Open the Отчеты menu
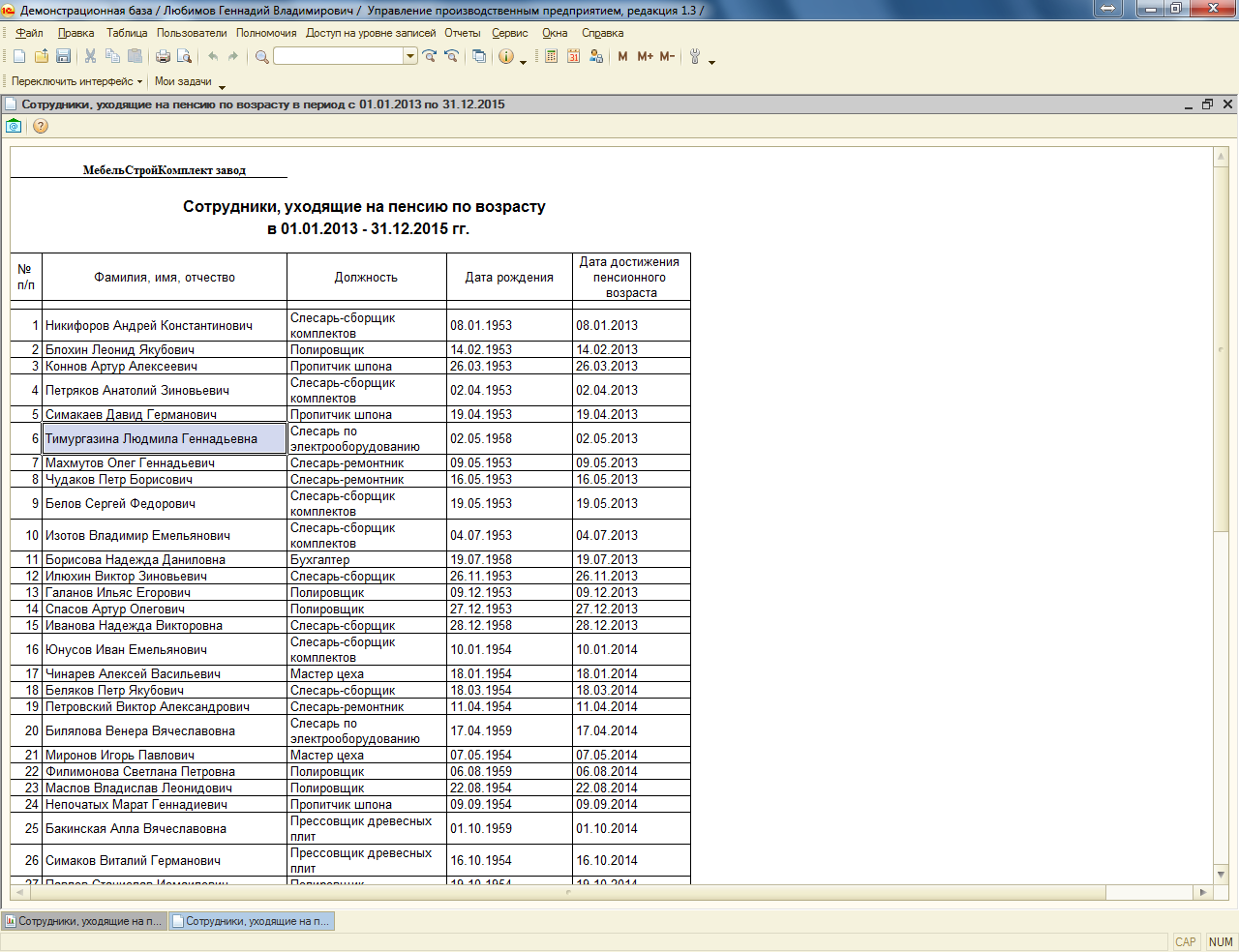The image size is (1239, 952). 463,33
